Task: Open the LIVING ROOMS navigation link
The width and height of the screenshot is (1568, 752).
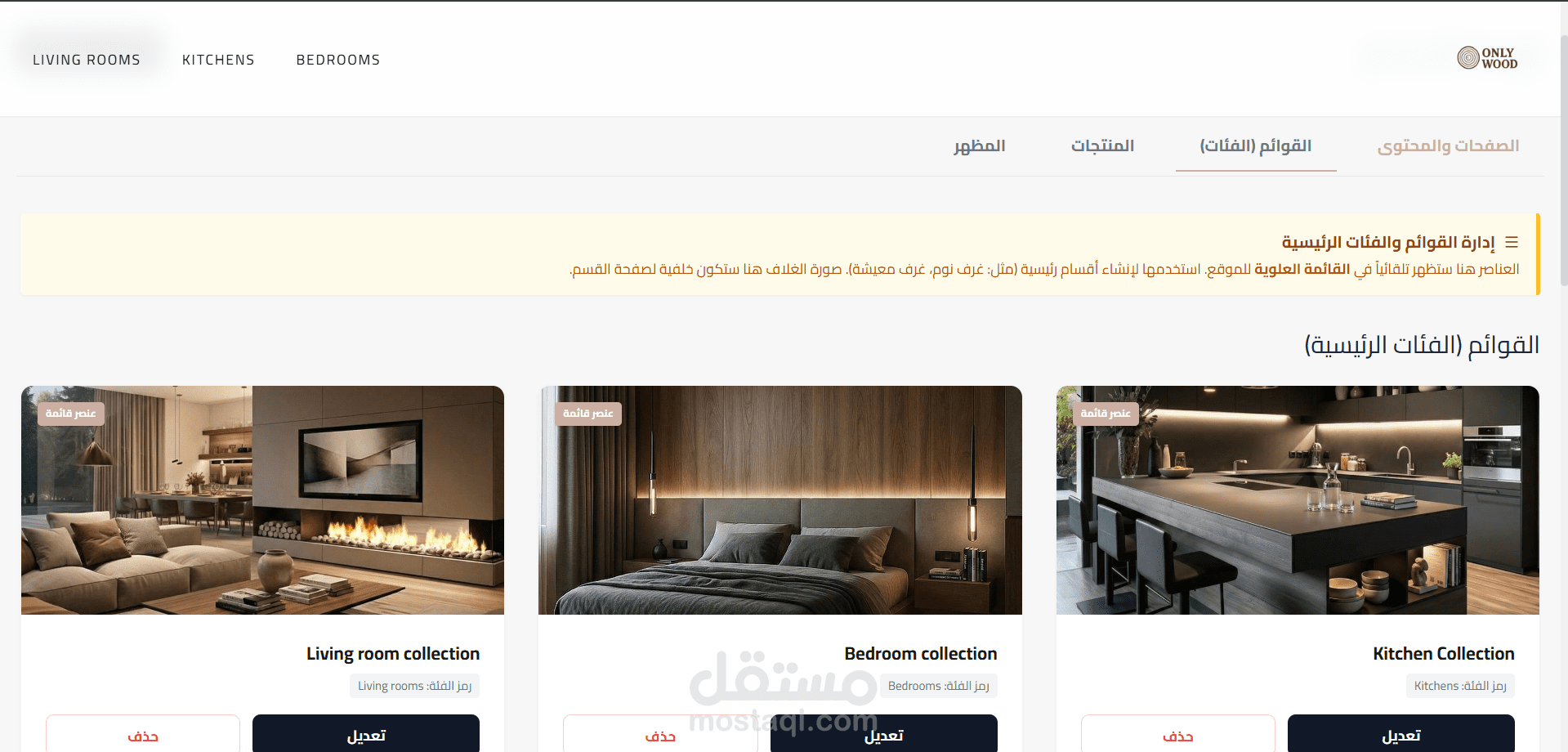Action: (x=87, y=60)
